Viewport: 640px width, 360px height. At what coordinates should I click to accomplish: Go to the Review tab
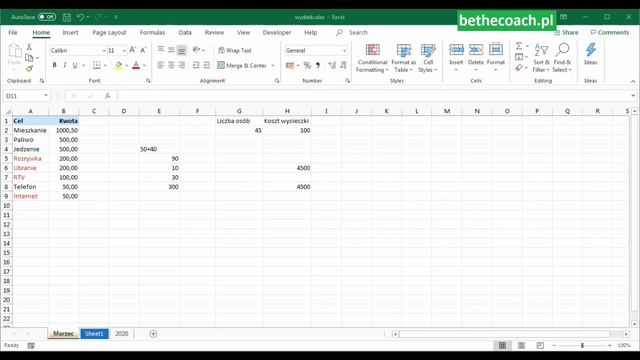pos(214,32)
